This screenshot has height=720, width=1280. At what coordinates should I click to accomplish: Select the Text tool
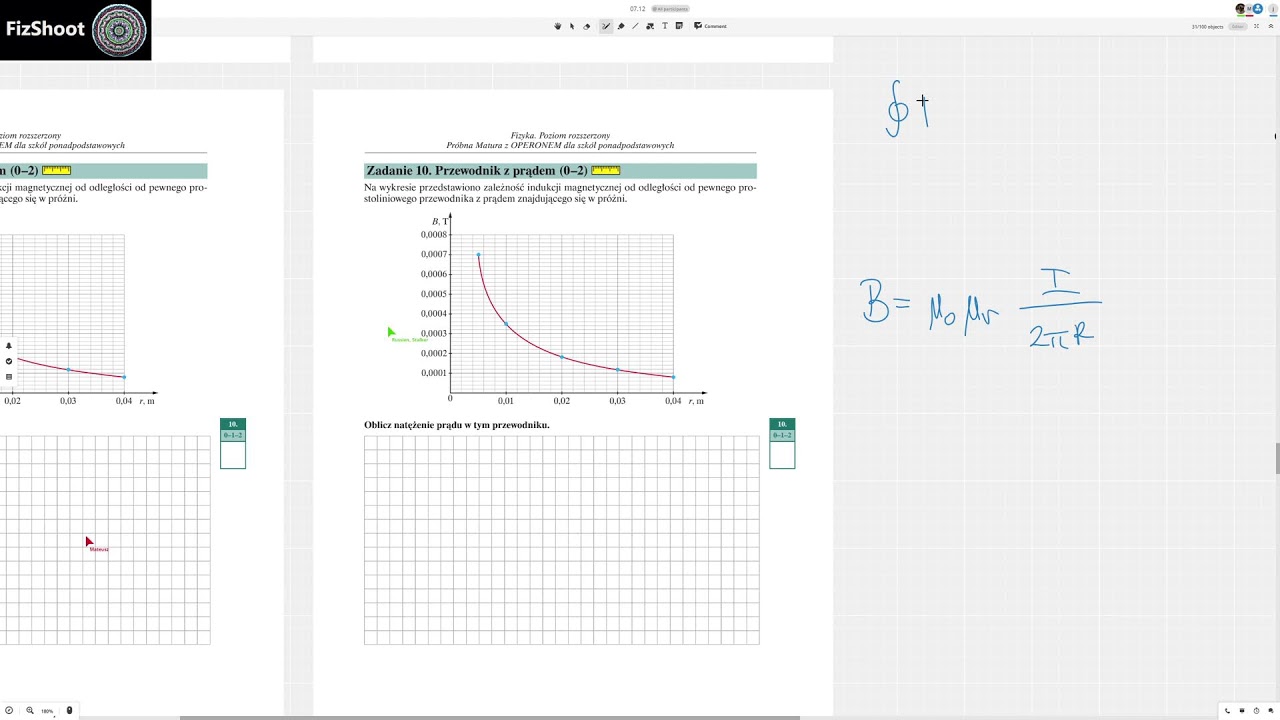665,26
